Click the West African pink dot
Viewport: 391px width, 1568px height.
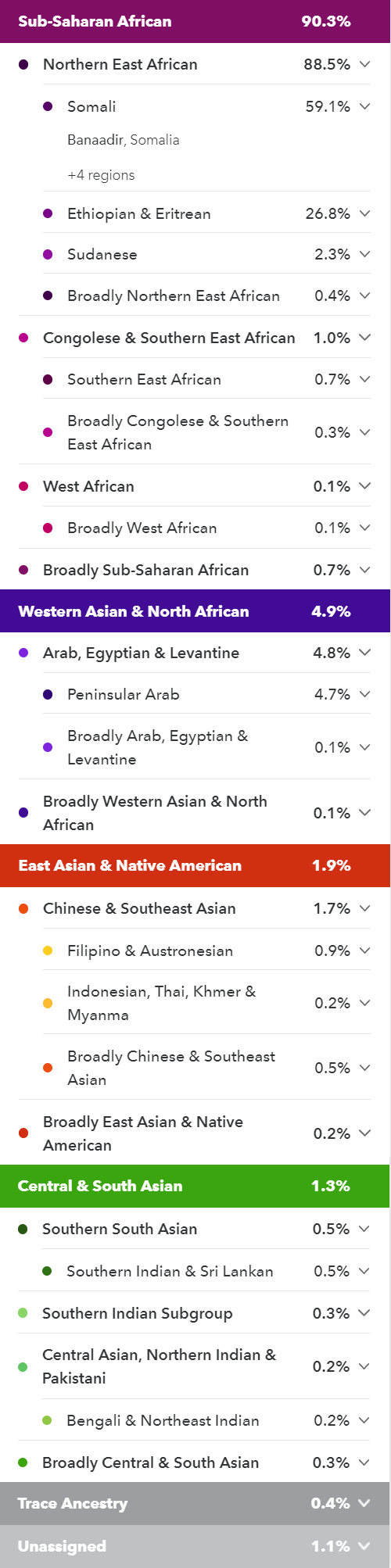[x=23, y=486]
